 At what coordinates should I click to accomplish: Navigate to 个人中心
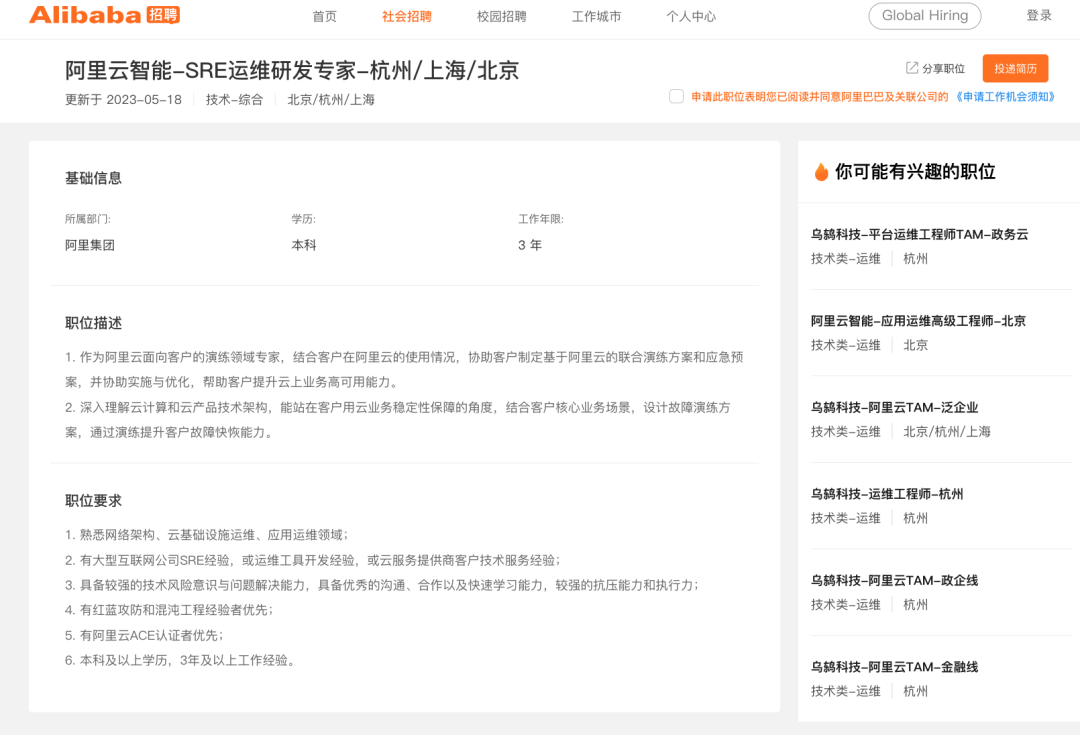point(691,17)
